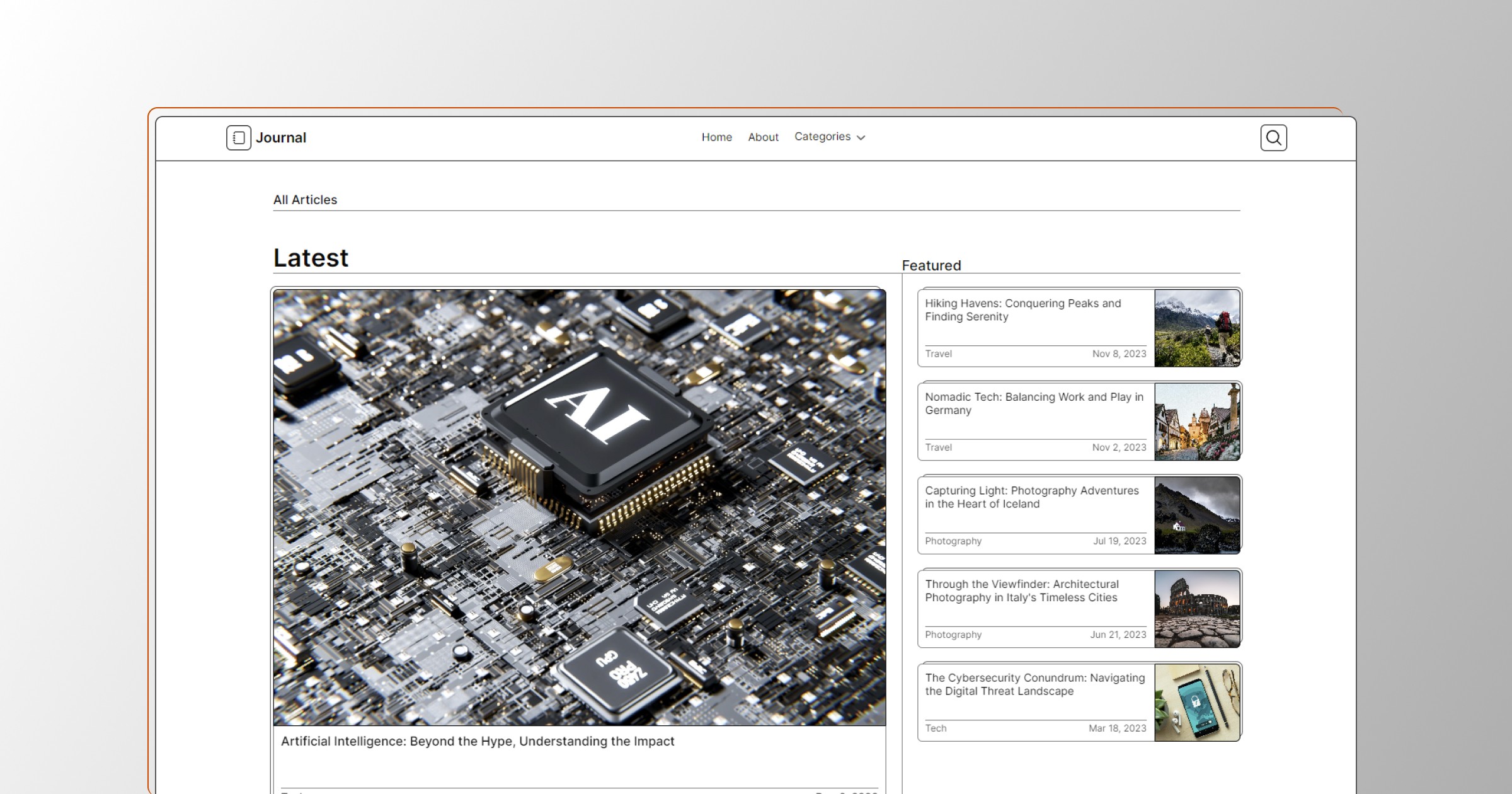Viewport: 1512px width, 794px height.
Task: Expand the Categories dropdown chevron
Action: tap(861, 137)
